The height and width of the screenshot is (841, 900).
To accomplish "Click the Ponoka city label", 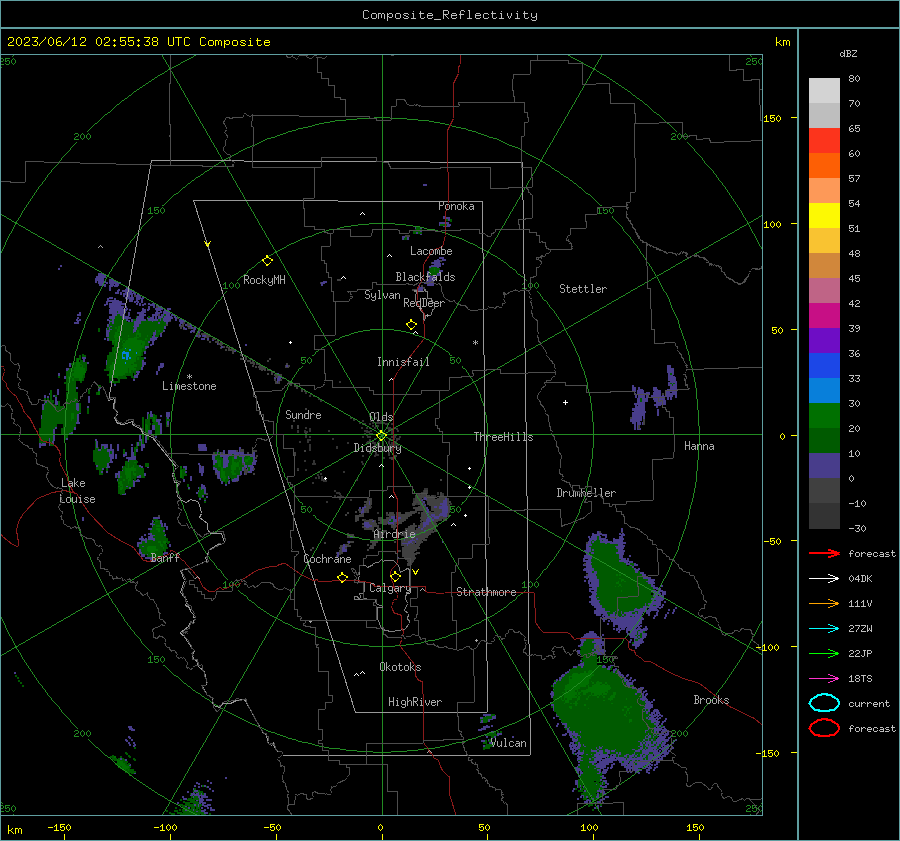I will [456, 206].
